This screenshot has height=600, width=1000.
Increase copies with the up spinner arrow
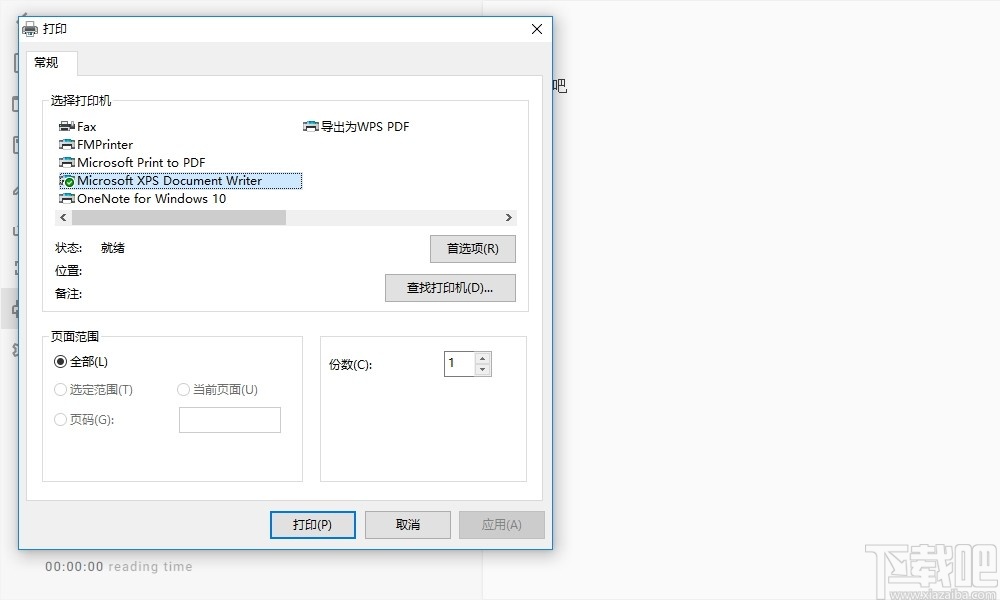click(x=483, y=358)
